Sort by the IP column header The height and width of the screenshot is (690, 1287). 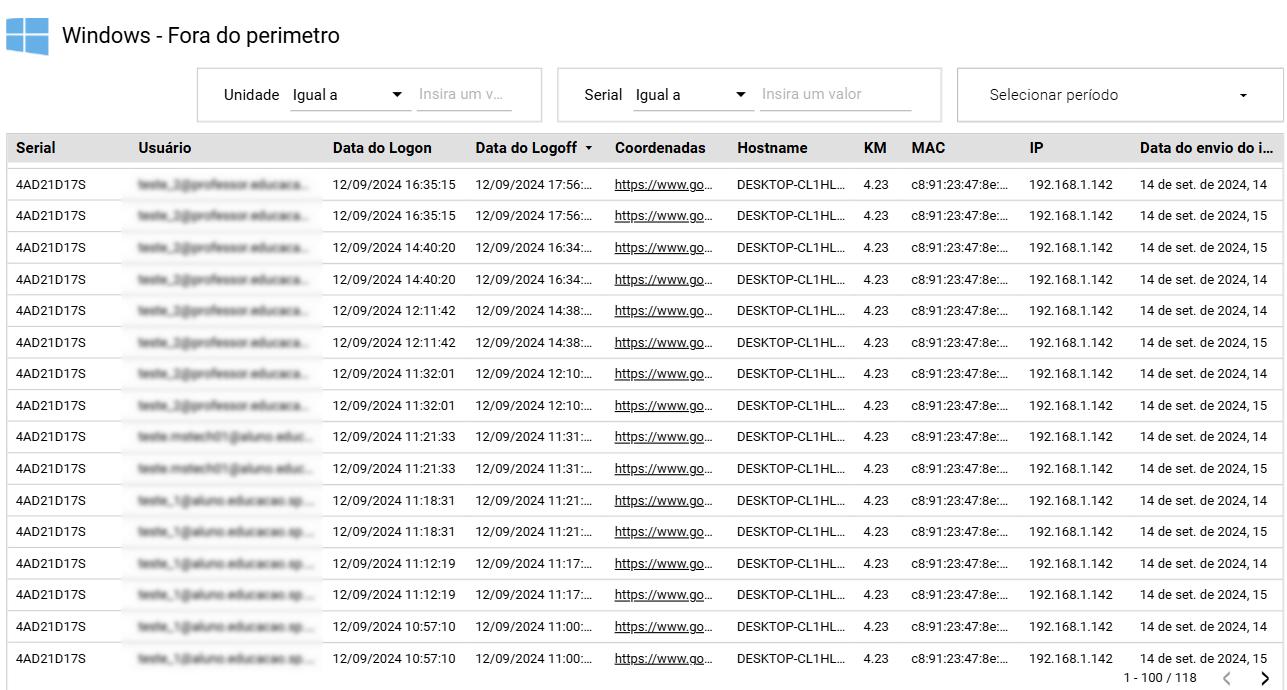(x=1037, y=148)
